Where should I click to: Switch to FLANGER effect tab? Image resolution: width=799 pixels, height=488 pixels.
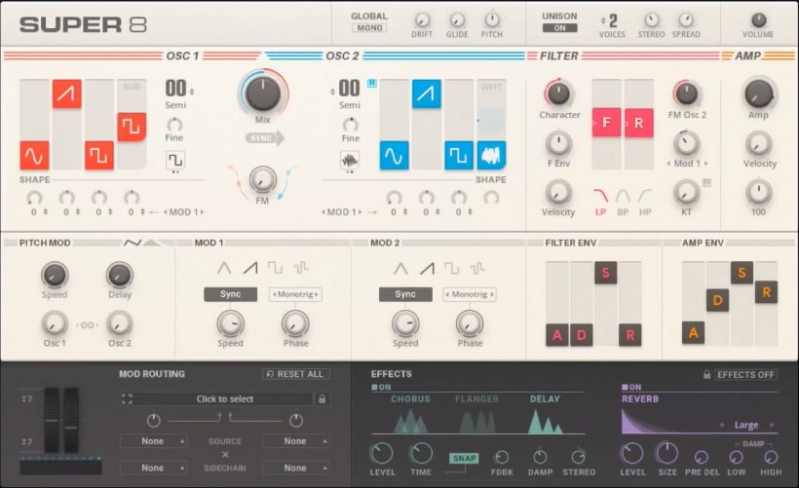(477, 399)
